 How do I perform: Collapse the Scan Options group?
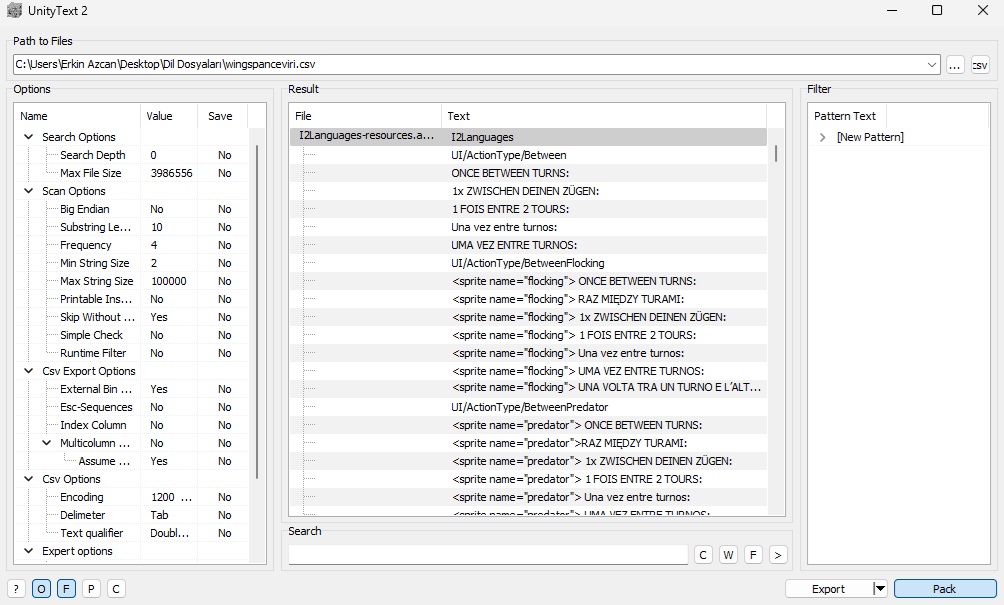pyautogui.click(x=28, y=191)
